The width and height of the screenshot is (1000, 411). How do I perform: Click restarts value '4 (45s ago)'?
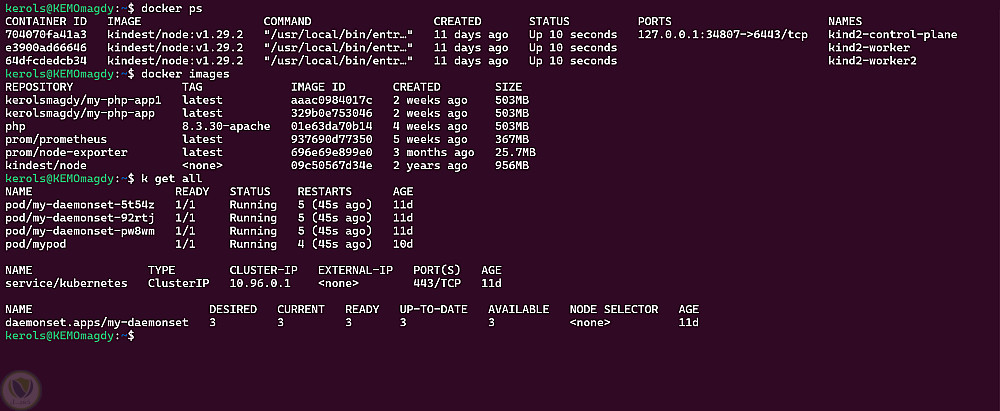[x=335, y=244]
